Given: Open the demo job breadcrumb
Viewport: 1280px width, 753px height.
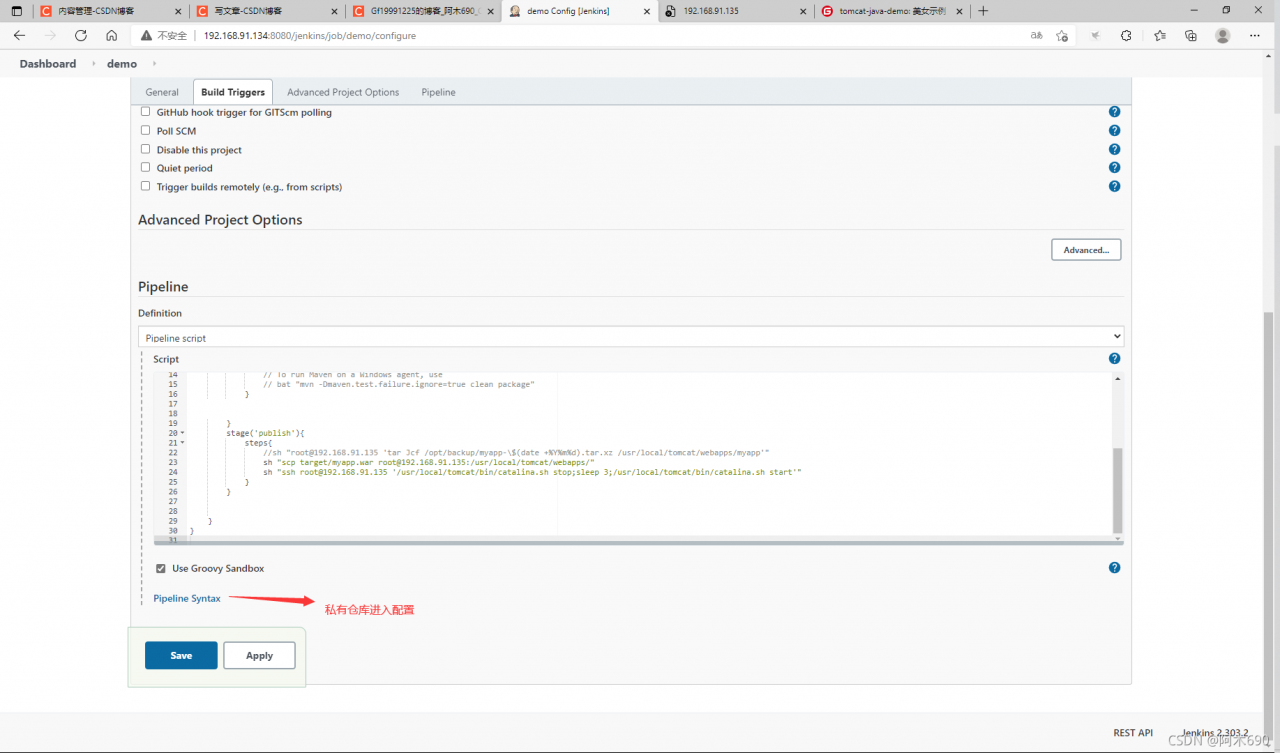Looking at the screenshot, I should click(122, 64).
